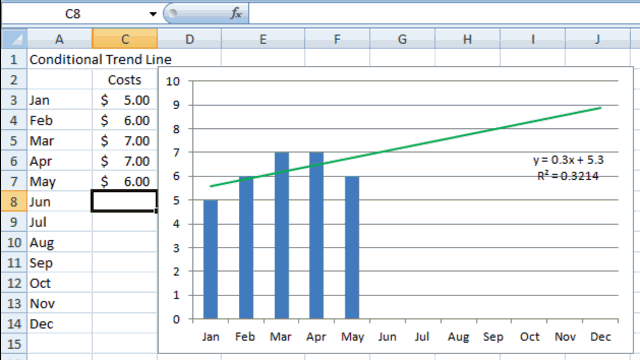Select column G header
This screenshot has width=640, height=360.
point(402,39)
